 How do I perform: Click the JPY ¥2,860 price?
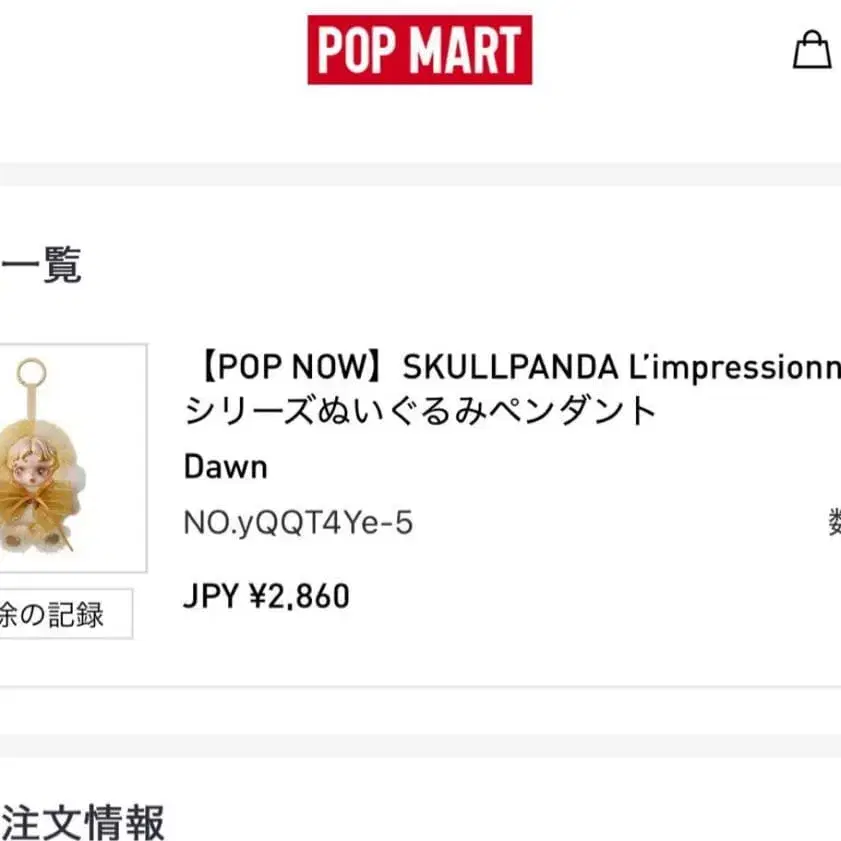[267, 596]
